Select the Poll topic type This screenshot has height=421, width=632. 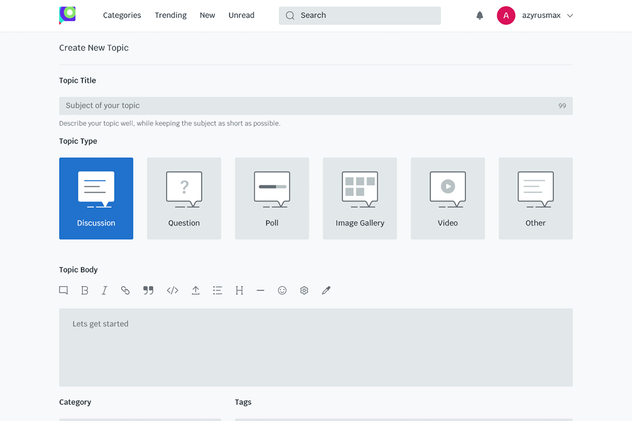pyautogui.click(x=272, y=198)
